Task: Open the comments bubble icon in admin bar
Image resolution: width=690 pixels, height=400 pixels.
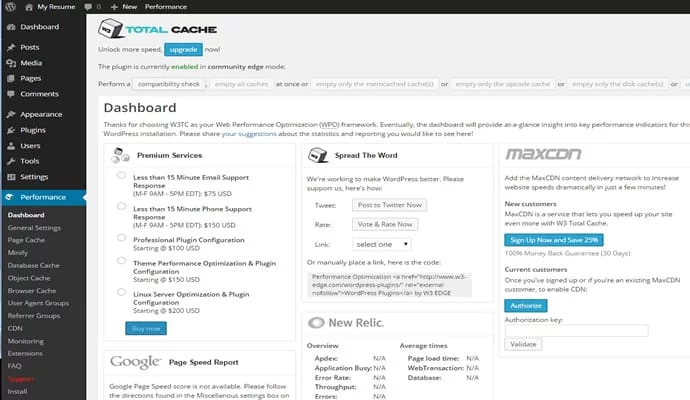Action: coord(88,7)
